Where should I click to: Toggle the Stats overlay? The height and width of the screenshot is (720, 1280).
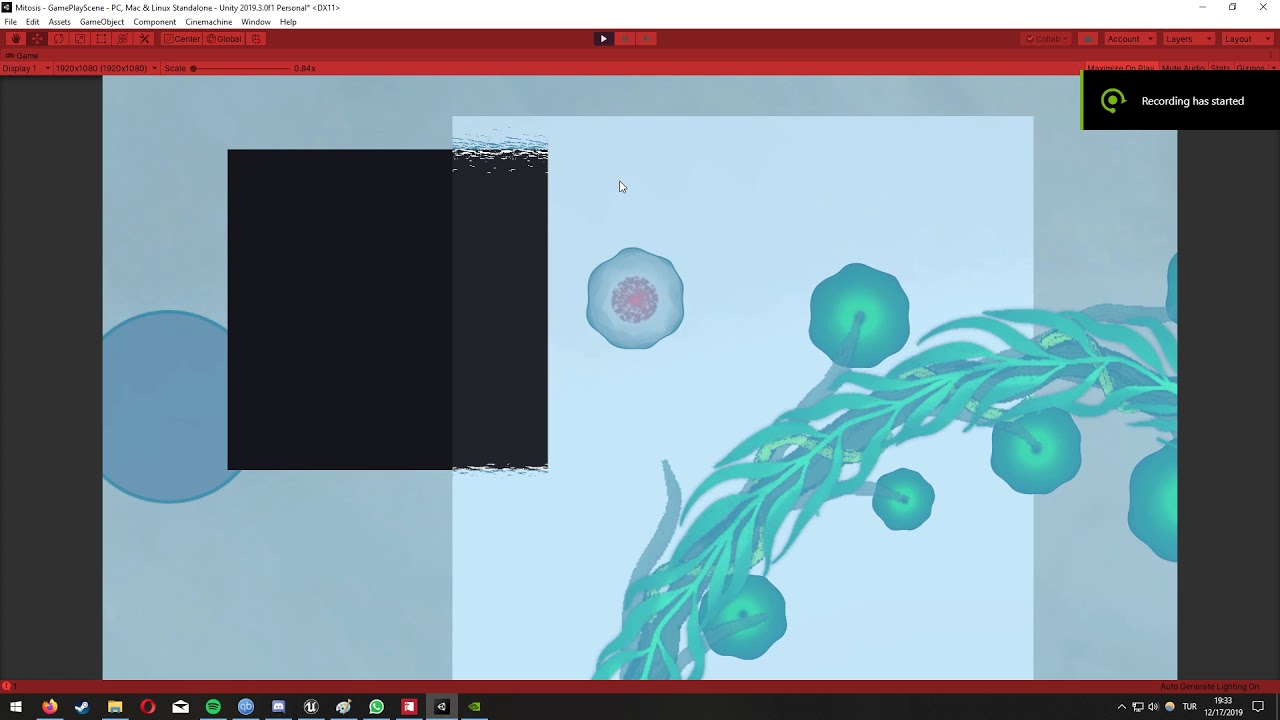pyautogui.click(x=1219, y=68)
